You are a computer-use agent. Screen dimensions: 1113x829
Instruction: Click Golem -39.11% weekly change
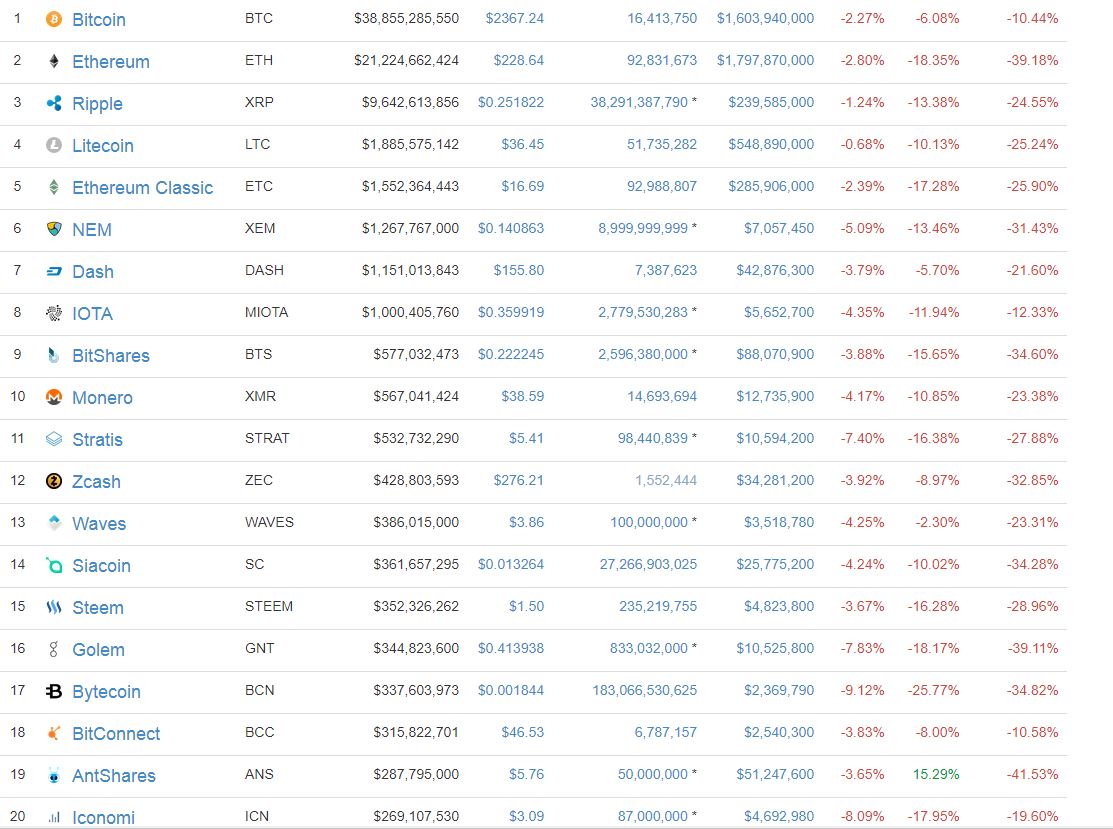point(1032,648)
